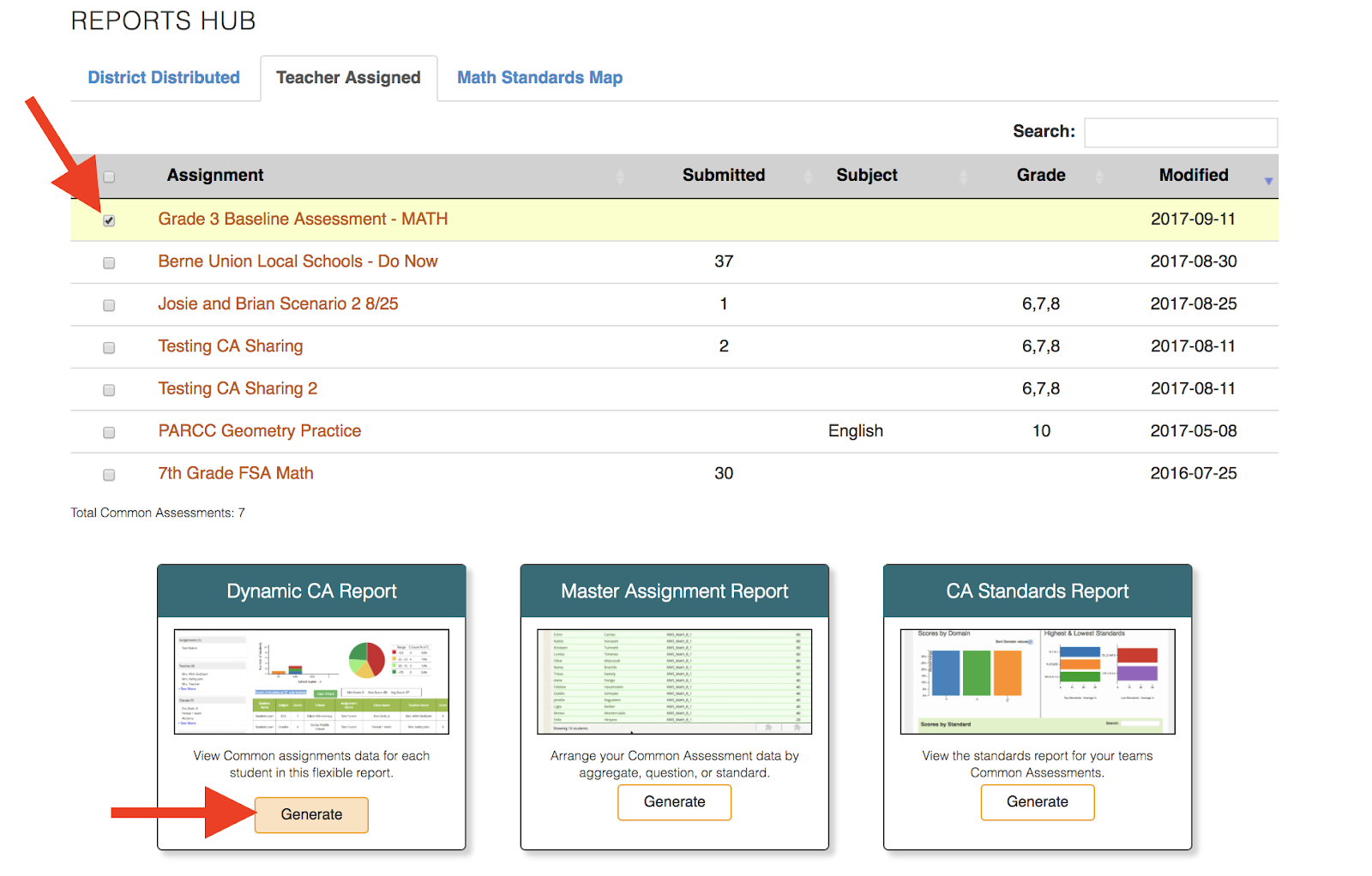Click the Grade column header
The image size is (1372, 876).
click(x=1041, y=175)
